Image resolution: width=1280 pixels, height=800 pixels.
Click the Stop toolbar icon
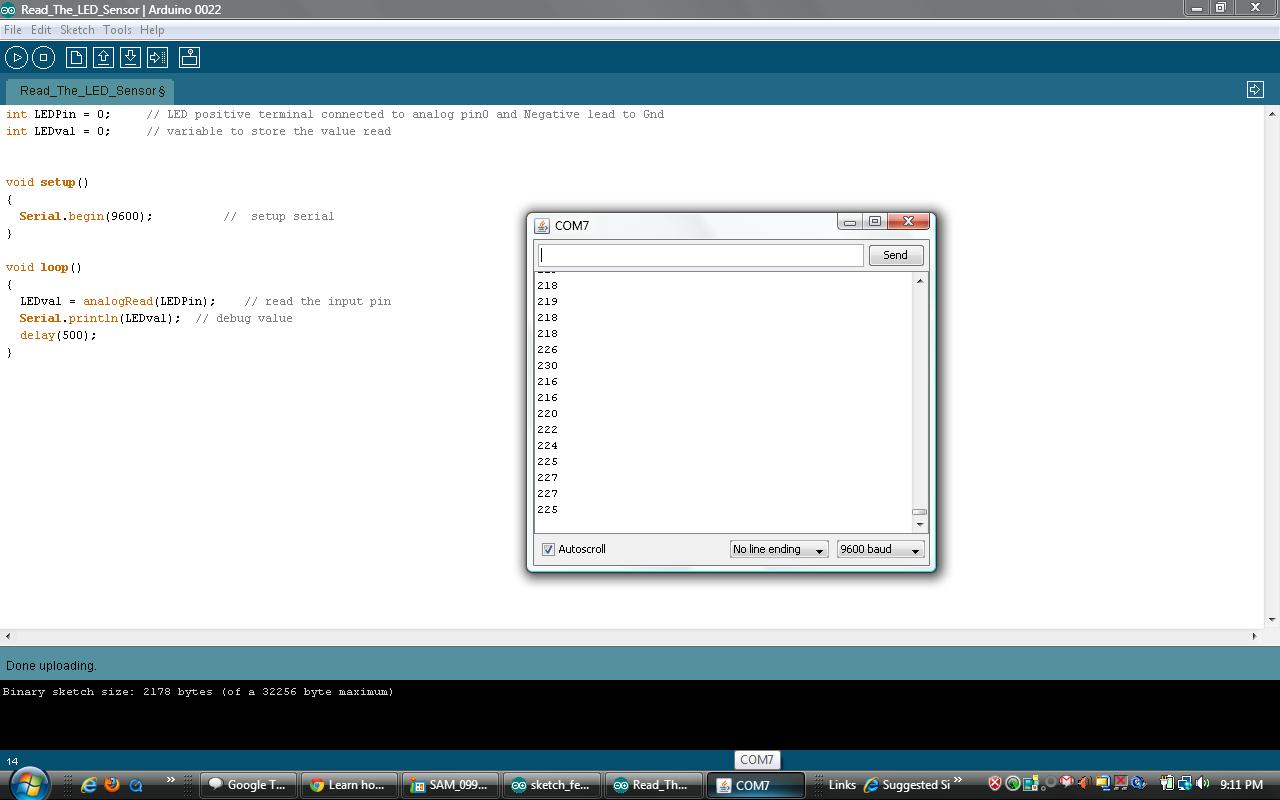(43, 57)
